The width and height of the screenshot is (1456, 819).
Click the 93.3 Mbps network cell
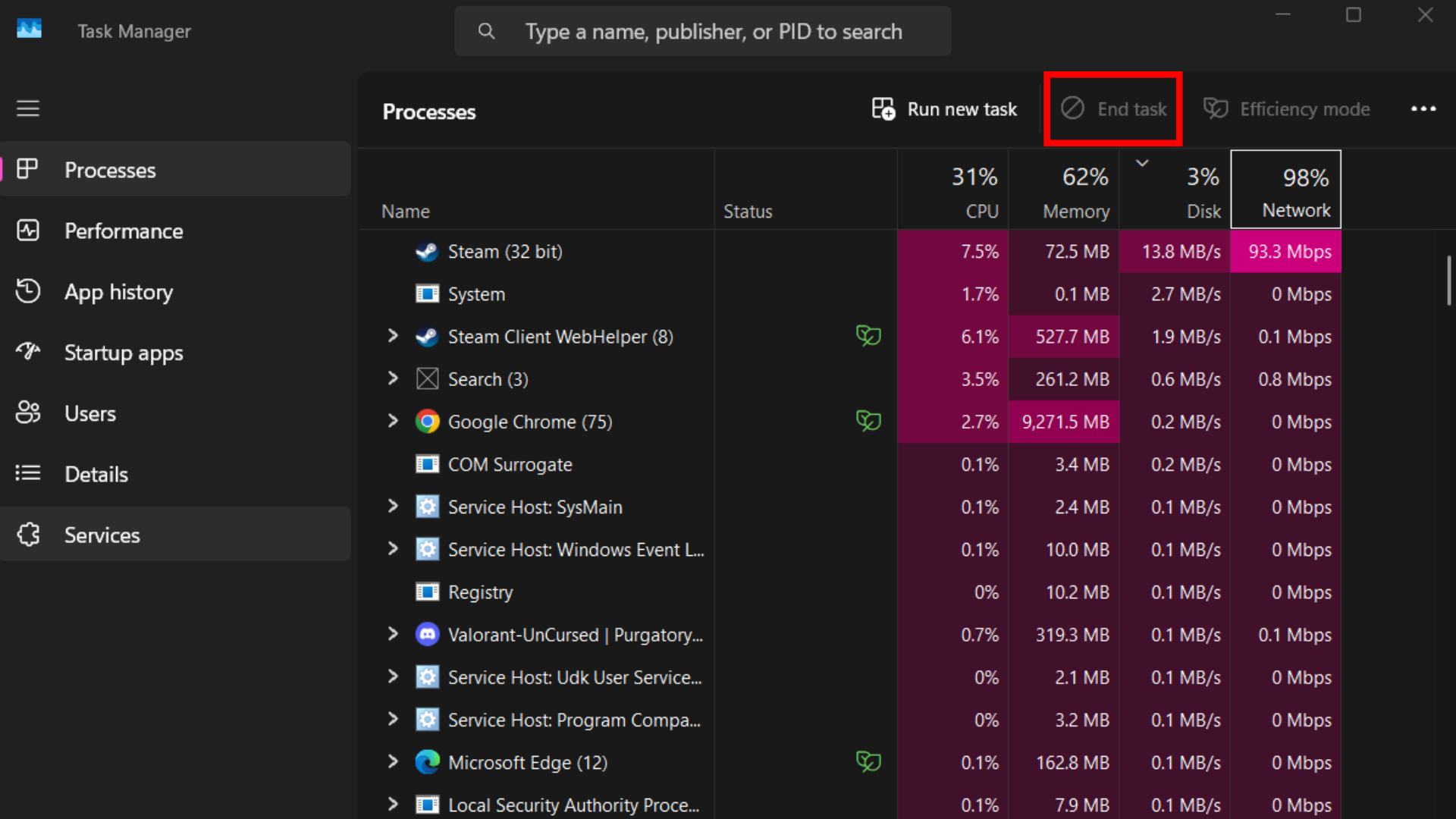click(1286, 252)
